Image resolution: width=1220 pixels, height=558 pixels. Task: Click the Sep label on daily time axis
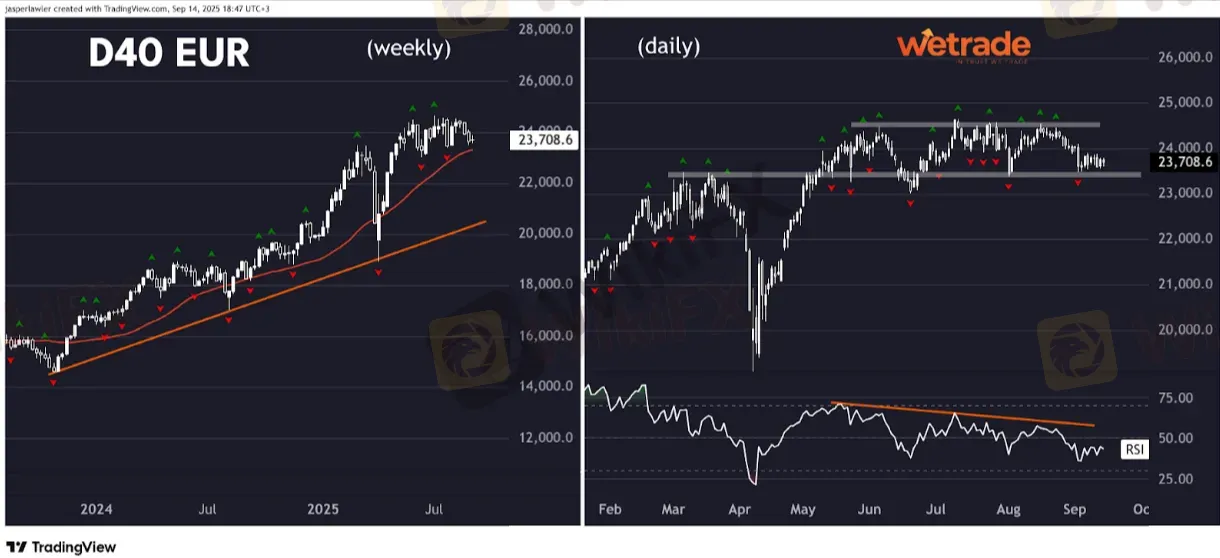[x=1074, y=509]
